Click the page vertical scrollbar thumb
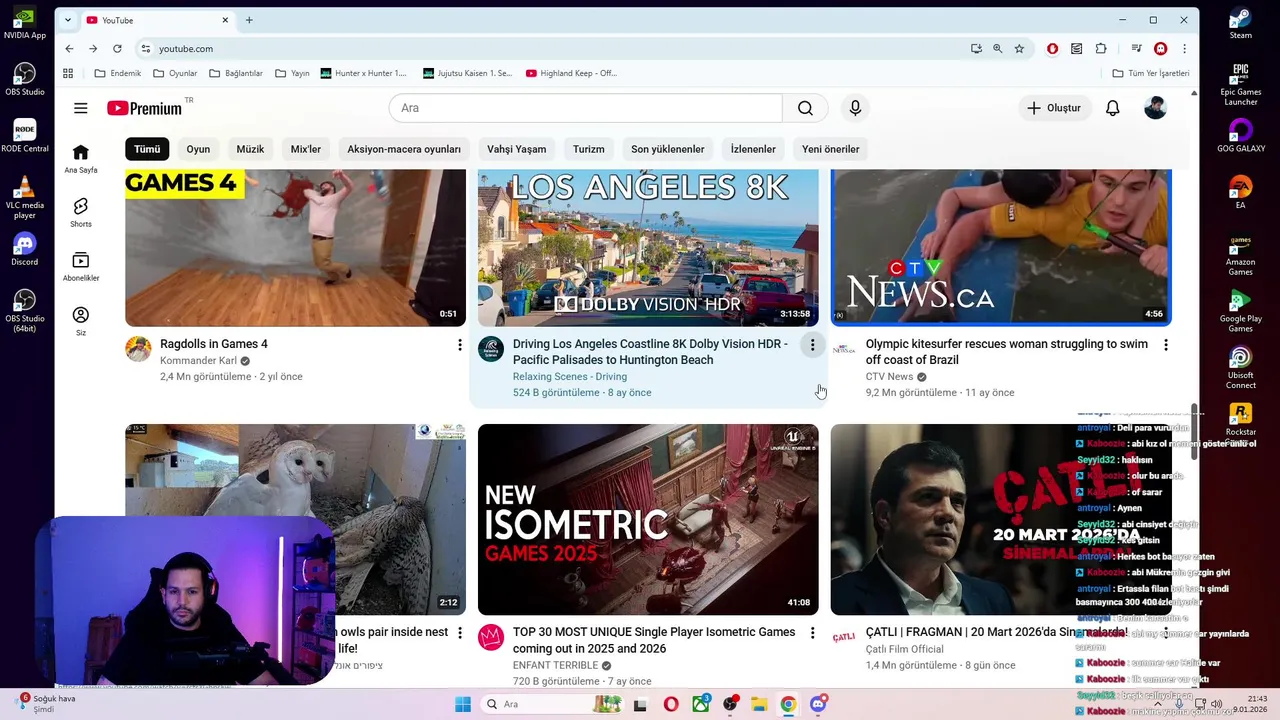The image size is (1280, 720). [1194, 432]
